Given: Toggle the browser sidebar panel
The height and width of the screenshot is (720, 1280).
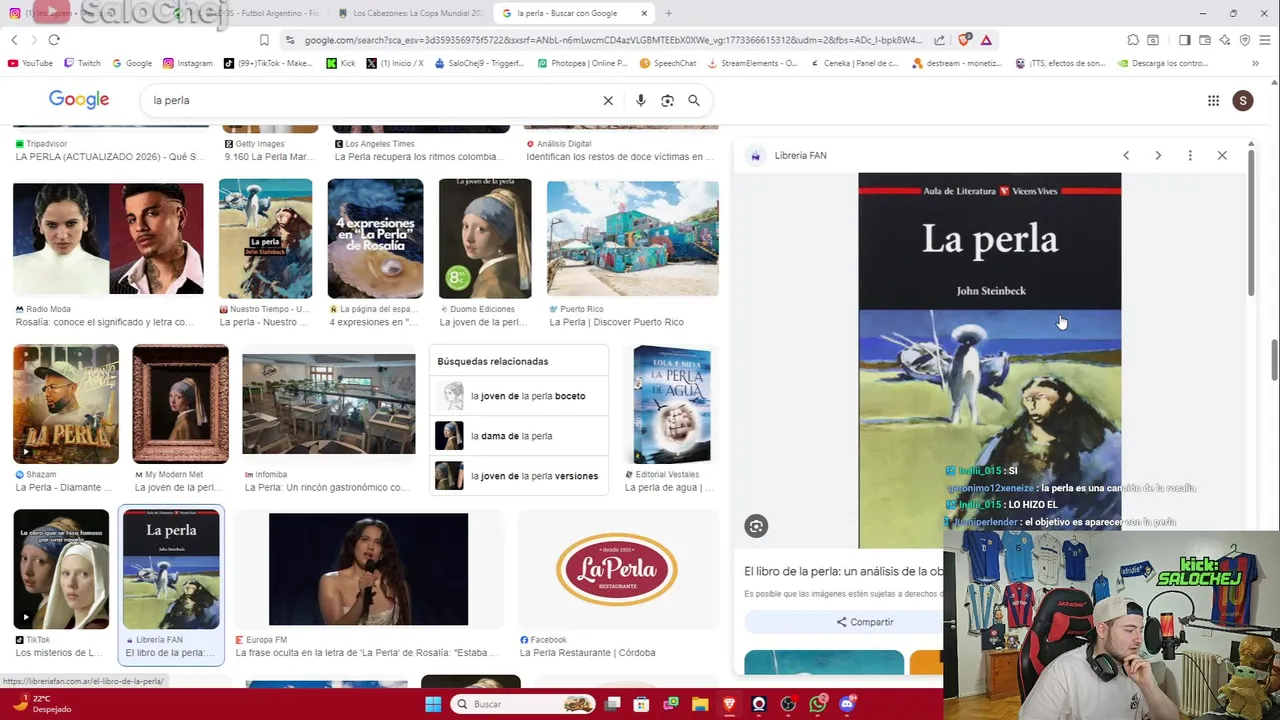Looking at the screenshot, I should click(1184, 40).
